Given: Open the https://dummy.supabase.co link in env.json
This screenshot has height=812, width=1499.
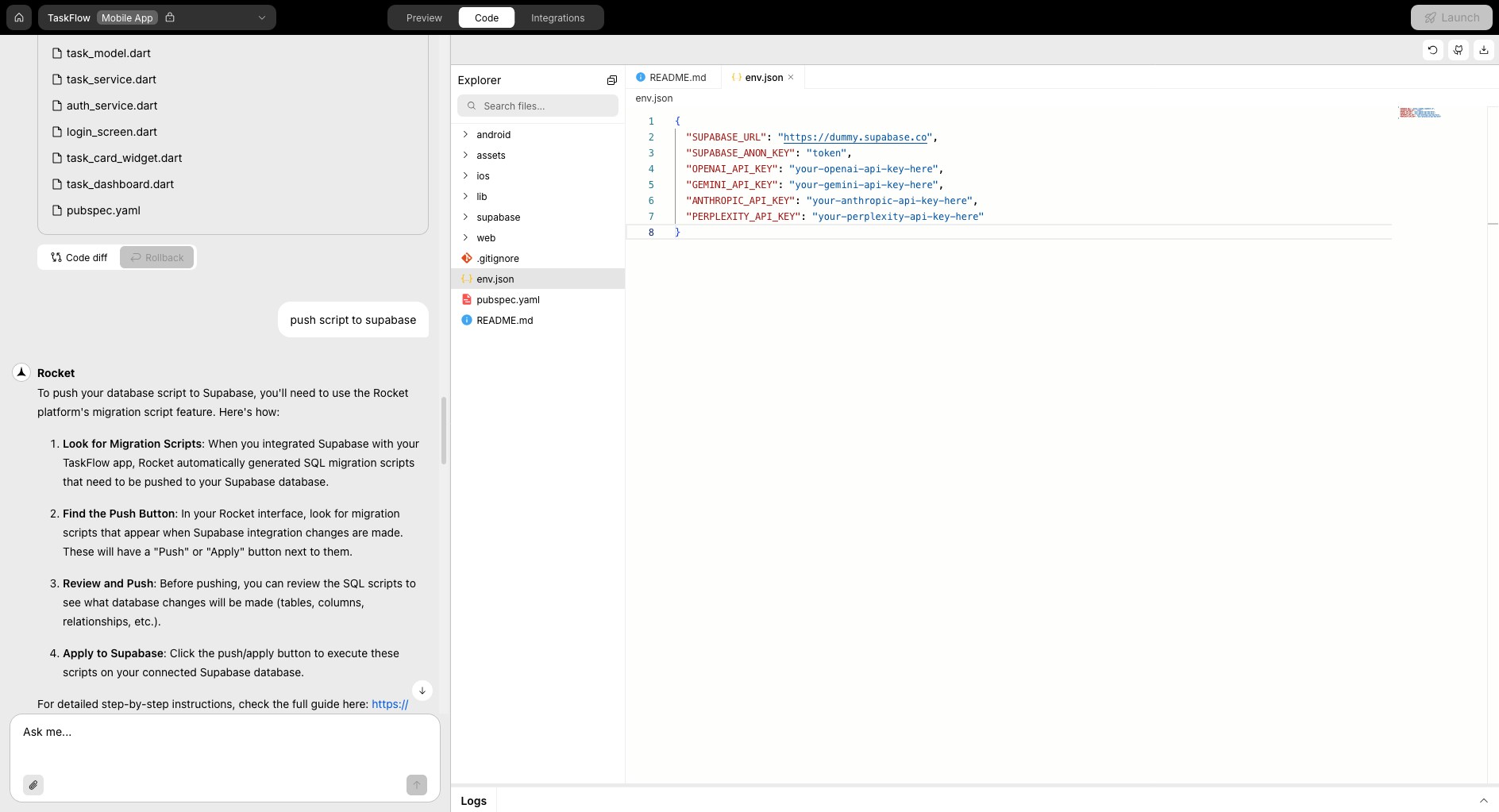Looking at the screenshot, I should click(x=856, y=137).
